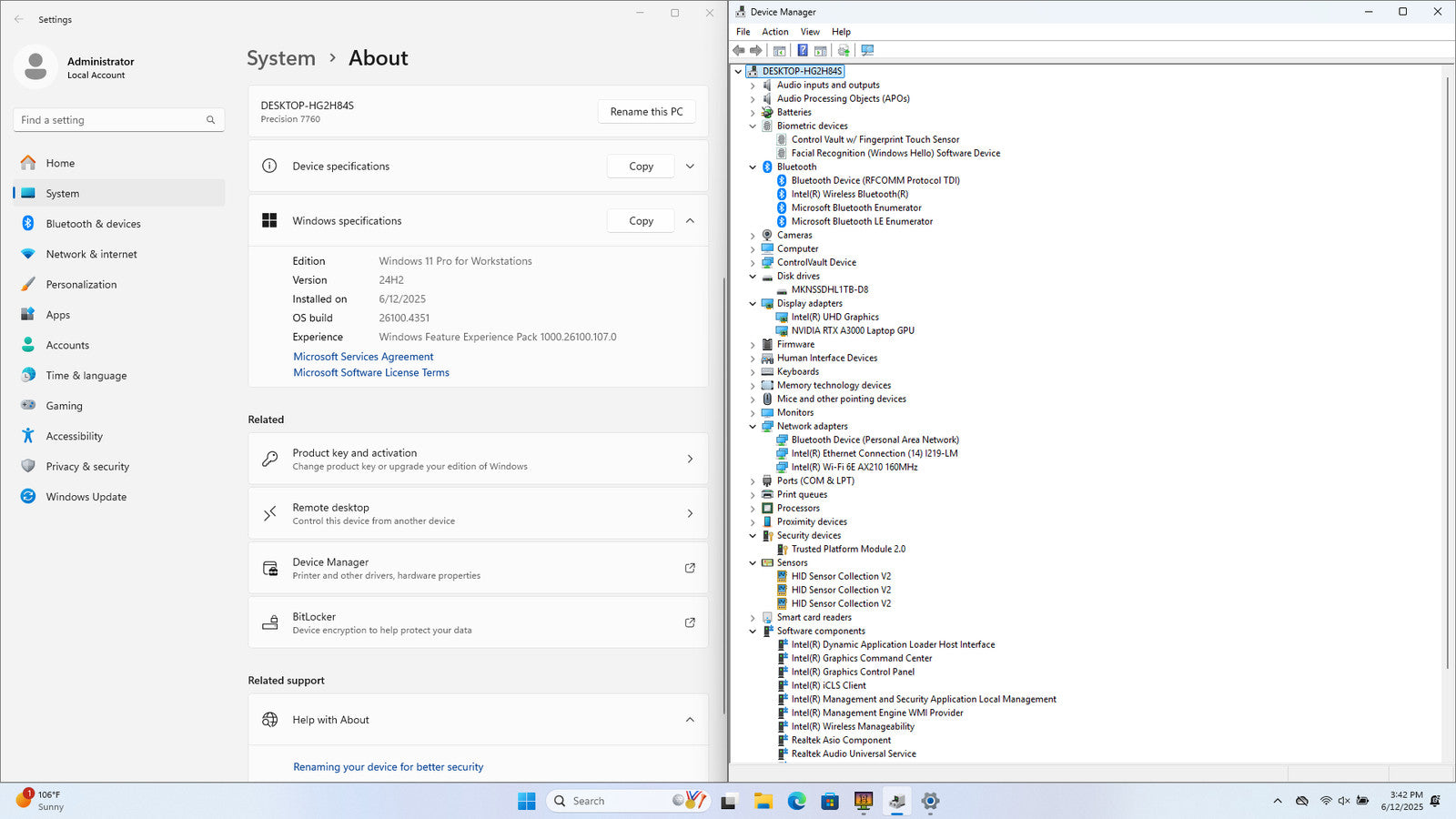Click the Wi-Fi icon in system tray
The image size is (1456, 819).
coord(1326,801)
